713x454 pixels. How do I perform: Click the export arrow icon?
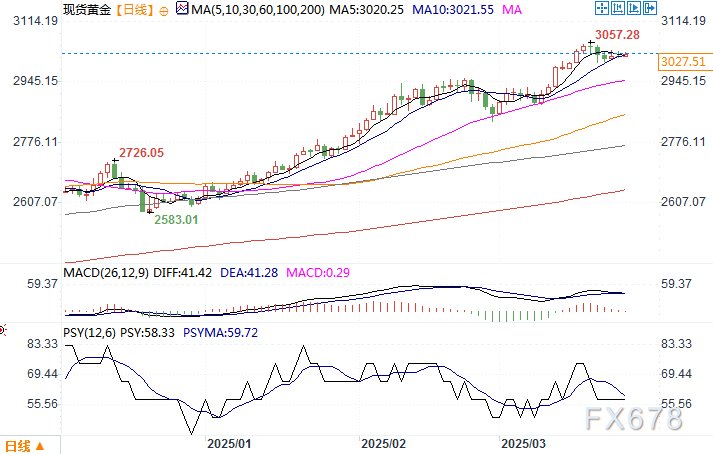point(649,8)
